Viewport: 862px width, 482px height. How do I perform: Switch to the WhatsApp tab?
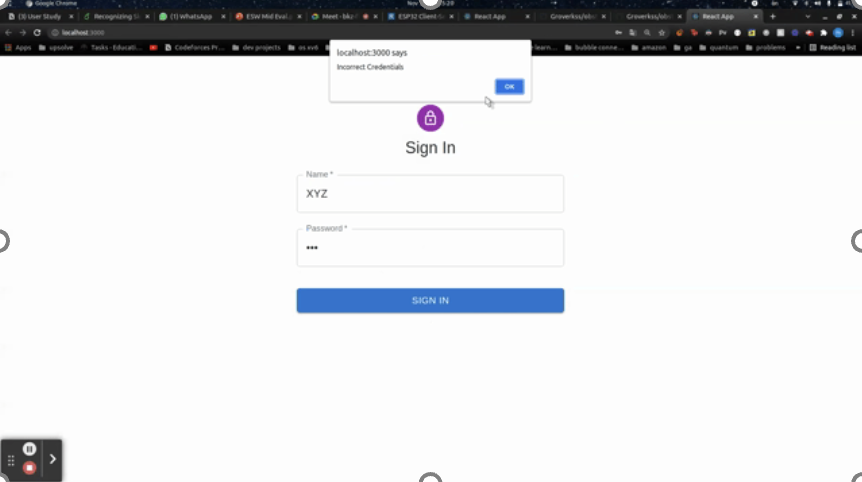click(x=191, y=16)
